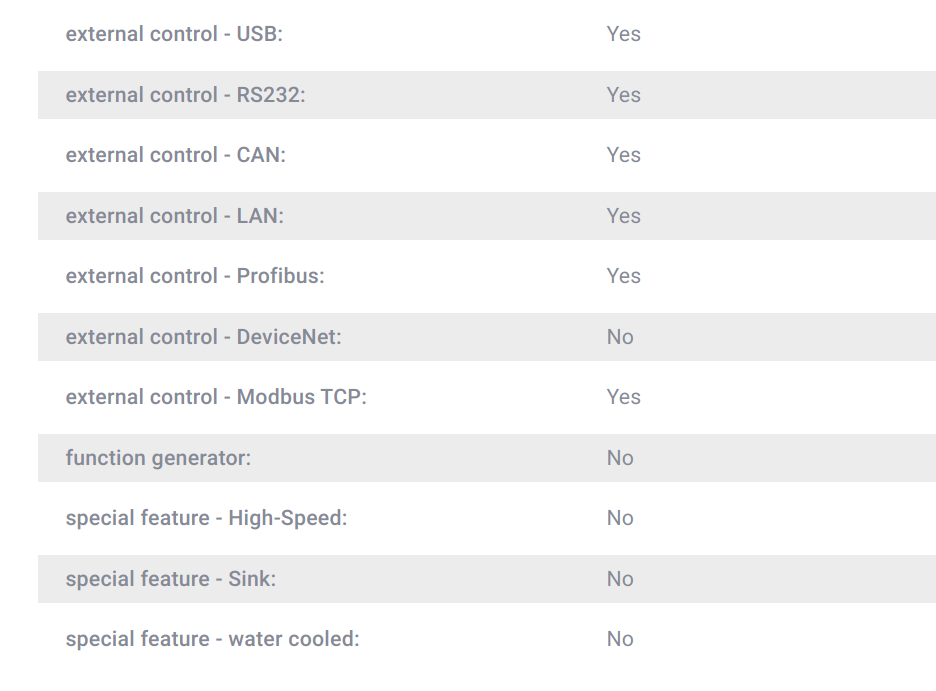This screenshot has height=691, width=936.
Task: Click the Yes value beside RS232
Action: coord(623,95)
